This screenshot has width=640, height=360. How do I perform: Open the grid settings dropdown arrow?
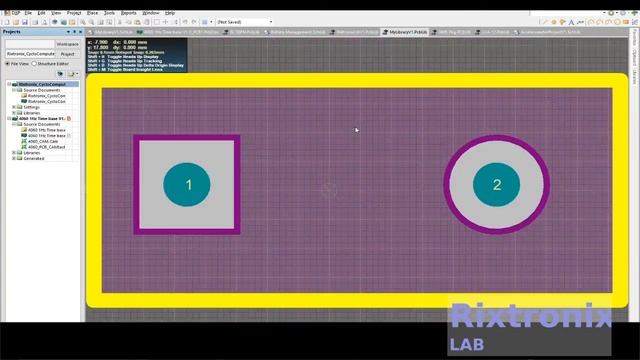pyautogui.click(x=211, y=22)
